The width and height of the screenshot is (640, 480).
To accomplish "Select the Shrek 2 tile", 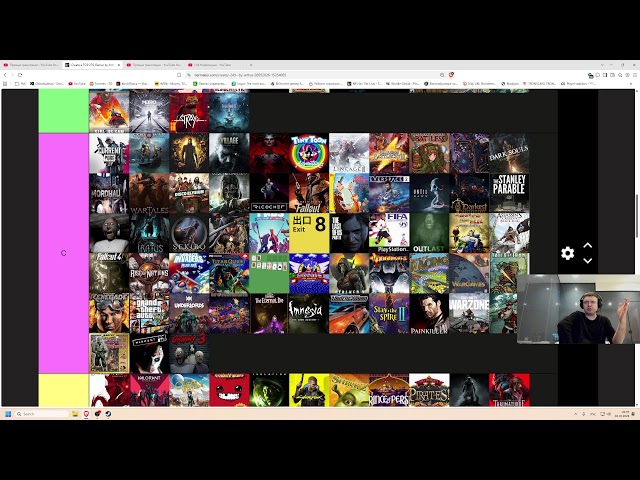I will 349,390.
